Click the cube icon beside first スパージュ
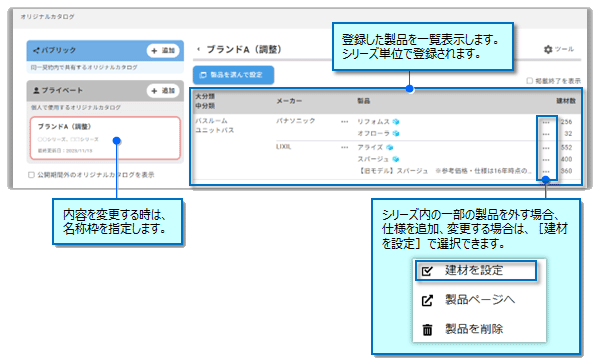Screen dimensions: 600x364 tap(396, 159)
